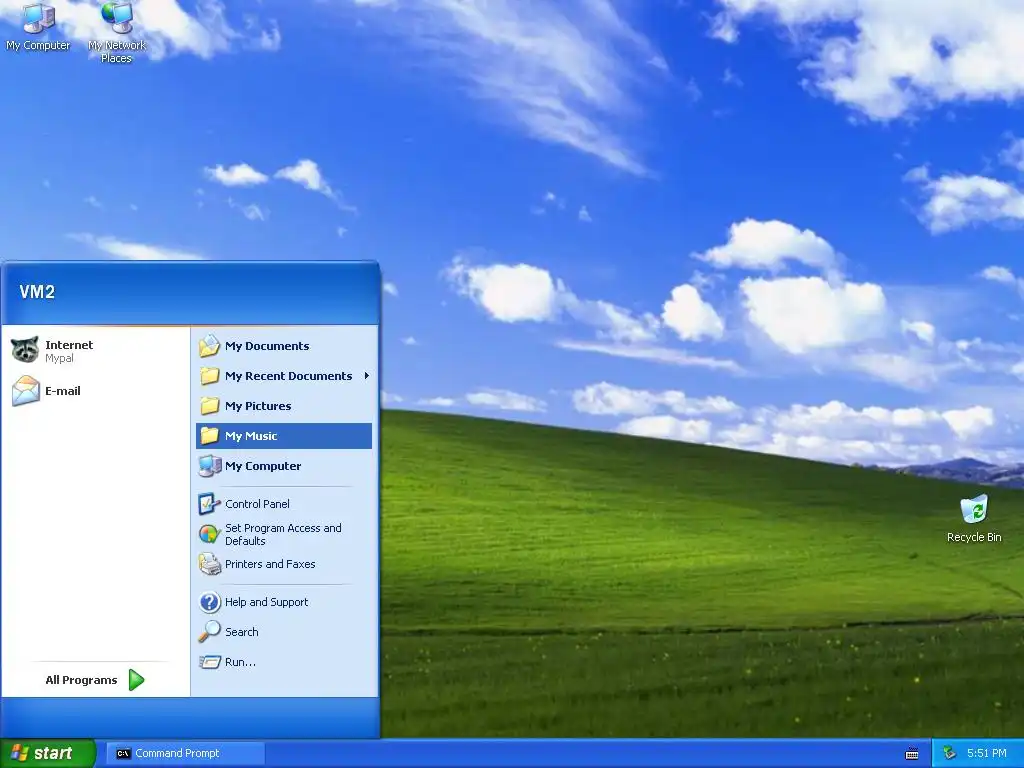Open the Run... dialog entry

click(x=284, y=662)
